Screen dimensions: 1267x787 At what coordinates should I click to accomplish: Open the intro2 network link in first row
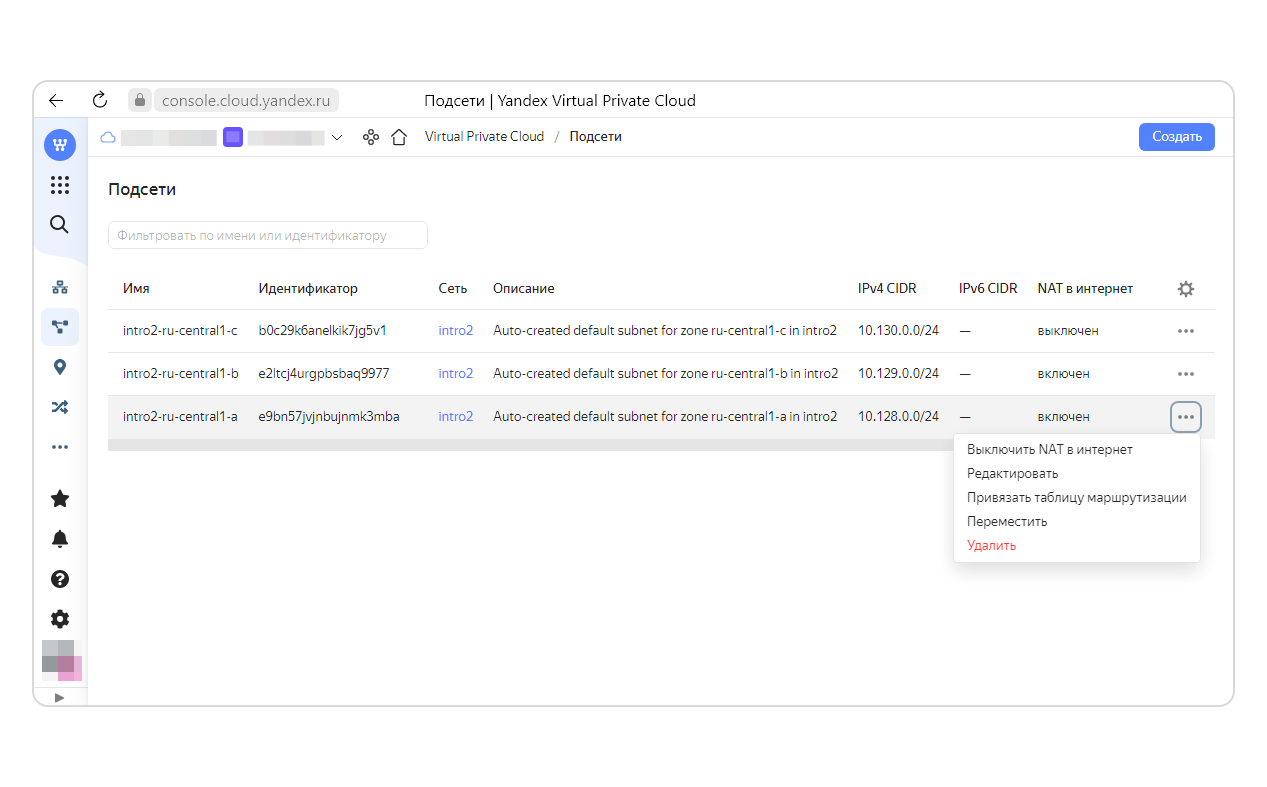(x=455, y=331)
